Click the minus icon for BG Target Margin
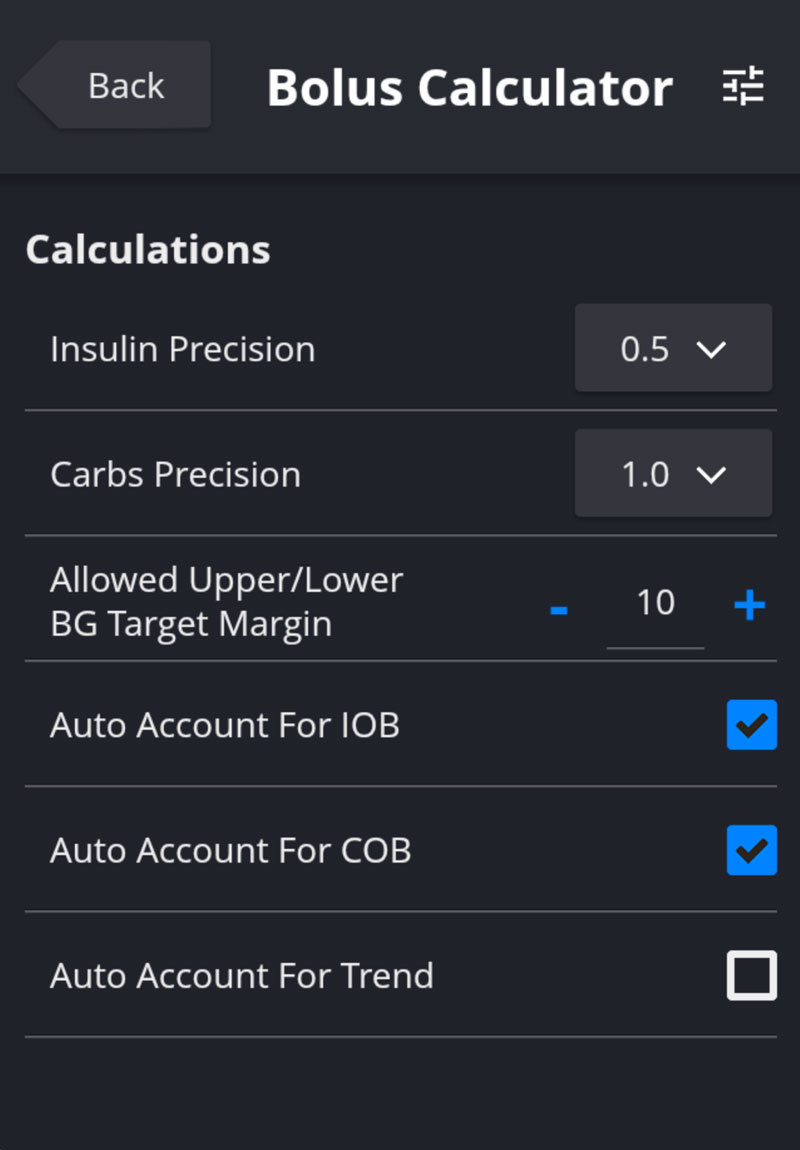This screenshot has height=1150, width=800. coord(559,607)
